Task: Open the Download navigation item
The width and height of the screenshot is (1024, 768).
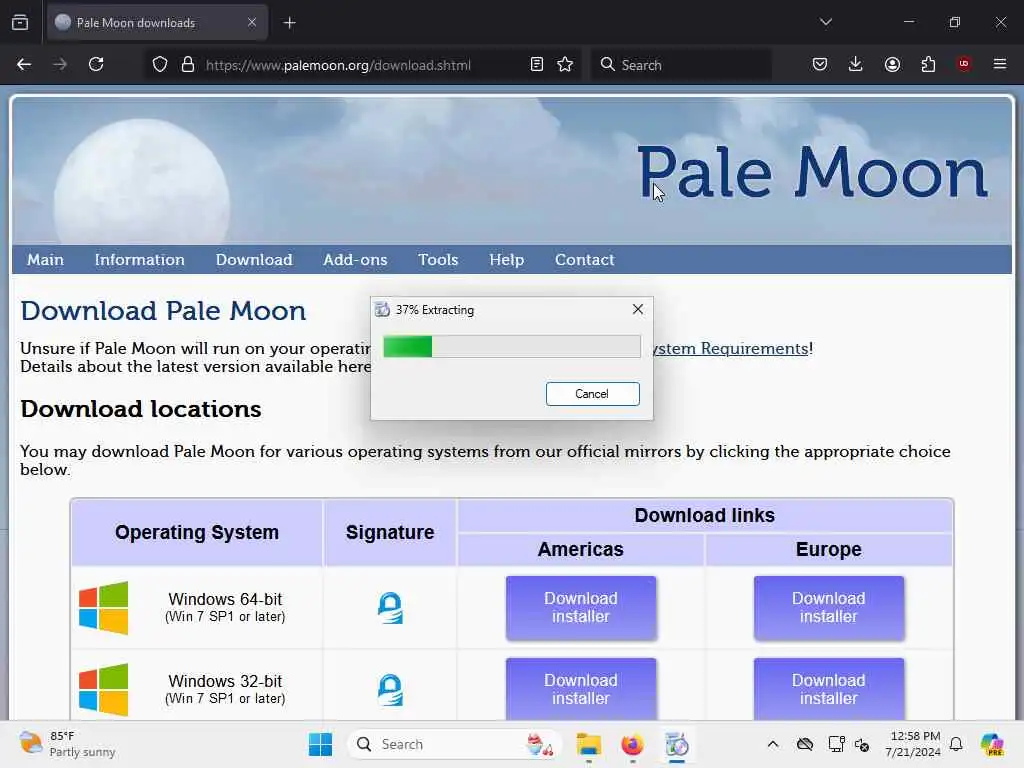Action: tap(254, 259)
